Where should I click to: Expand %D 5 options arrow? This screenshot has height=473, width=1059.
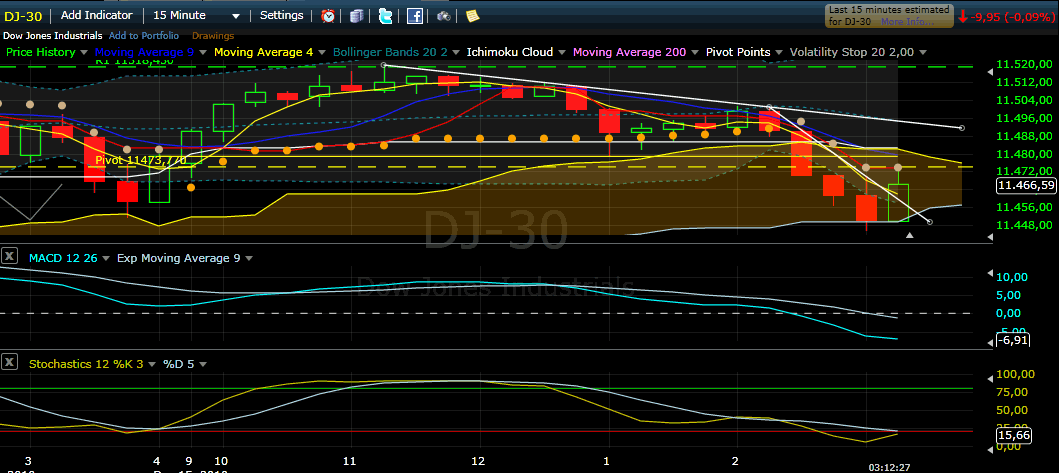(x=203, y=364)
